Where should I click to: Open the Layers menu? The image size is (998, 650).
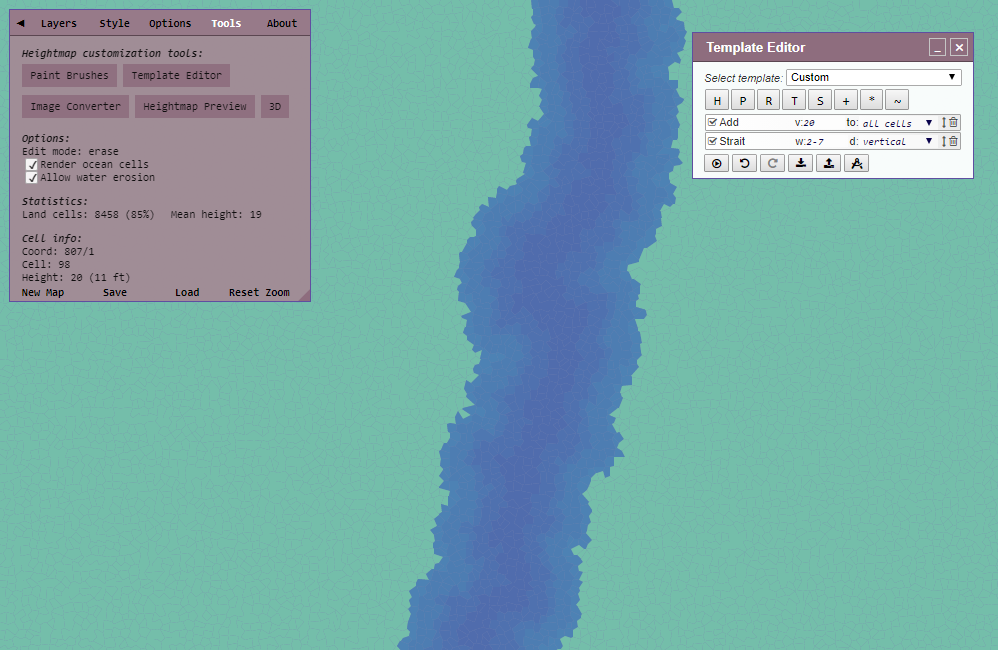coord(58,23)
